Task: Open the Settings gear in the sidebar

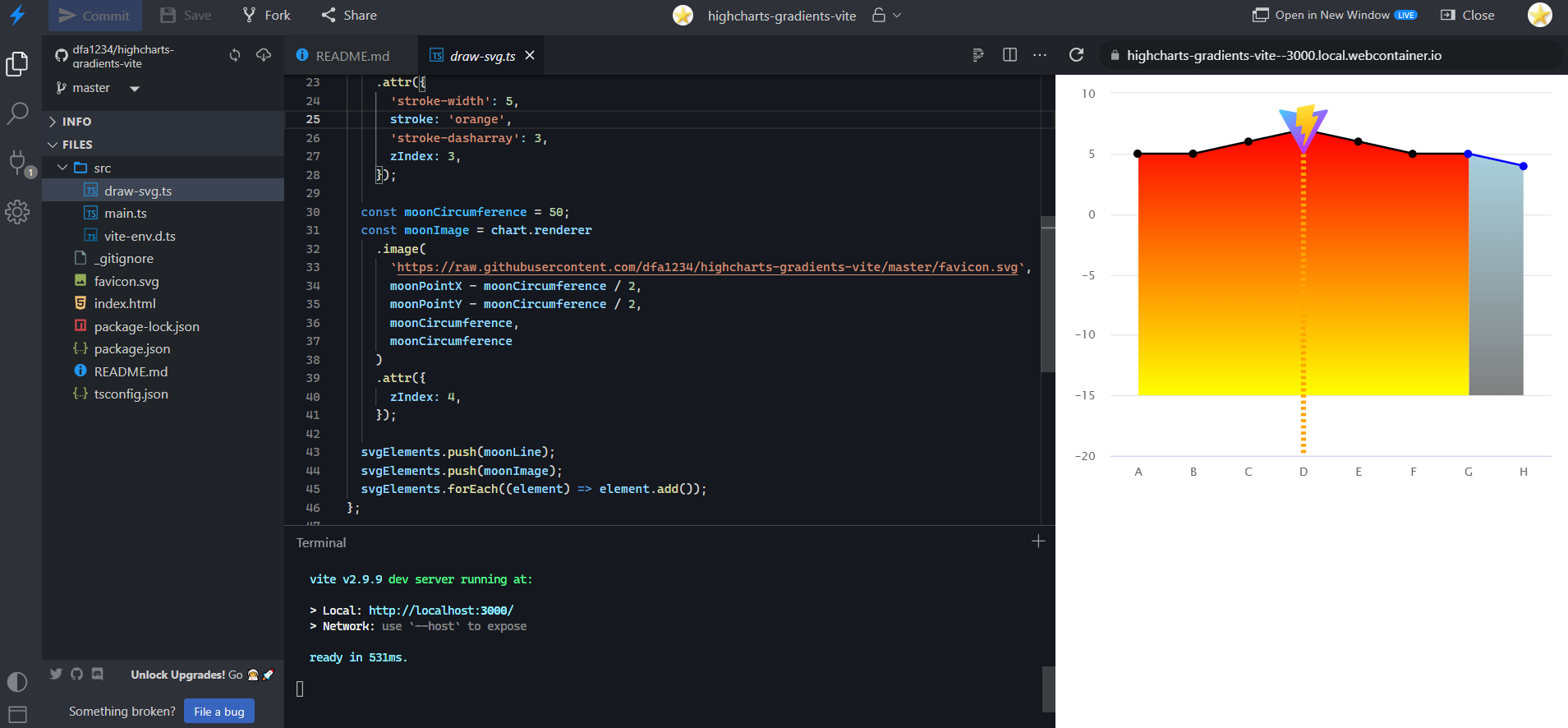Action: (x=17, y=212)
